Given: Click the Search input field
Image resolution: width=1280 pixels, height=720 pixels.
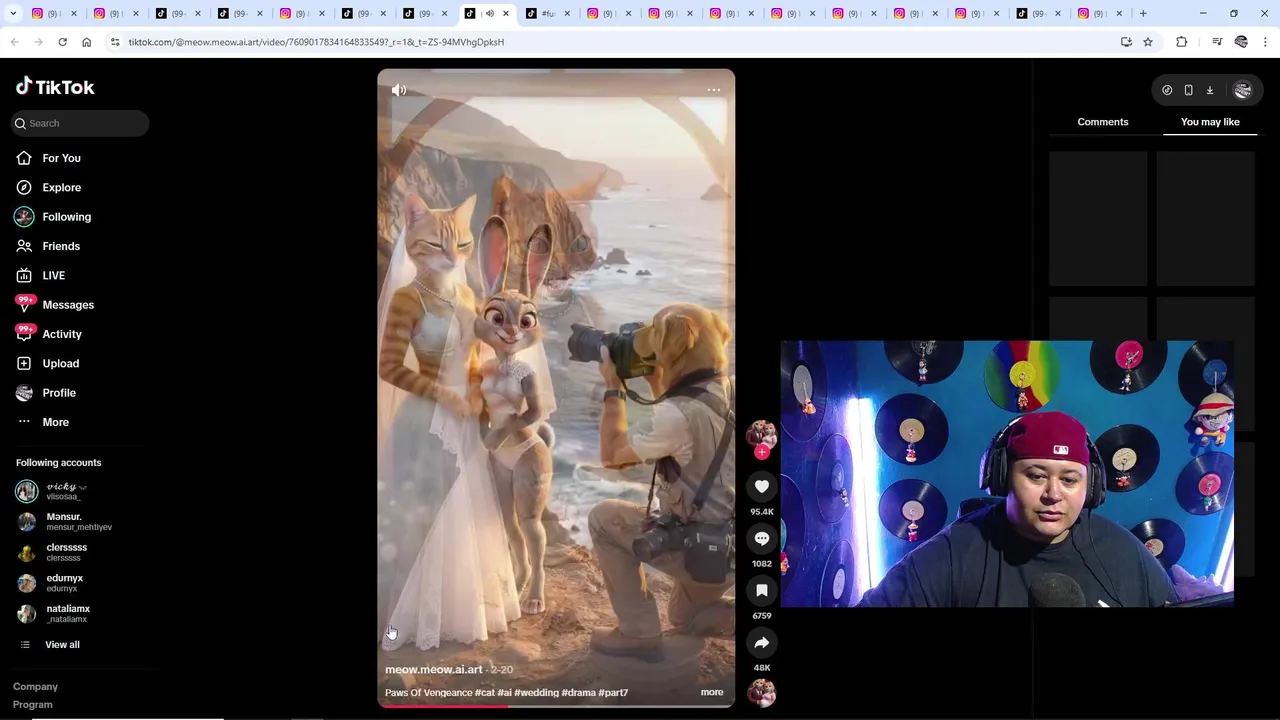Looking at the screenshot, I should pyautogui.click(x=80, y=123).
